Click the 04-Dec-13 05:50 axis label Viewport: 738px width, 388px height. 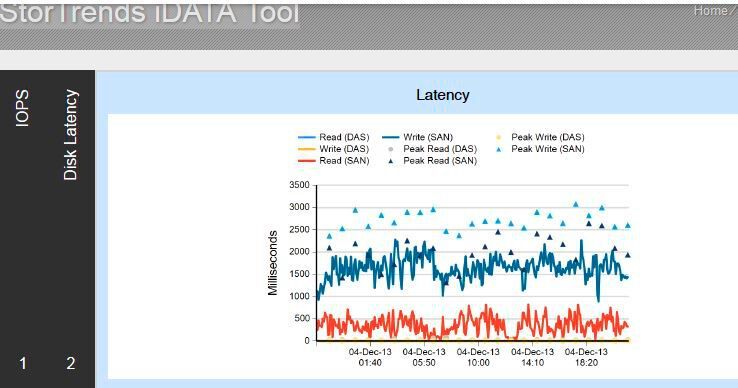424,357
